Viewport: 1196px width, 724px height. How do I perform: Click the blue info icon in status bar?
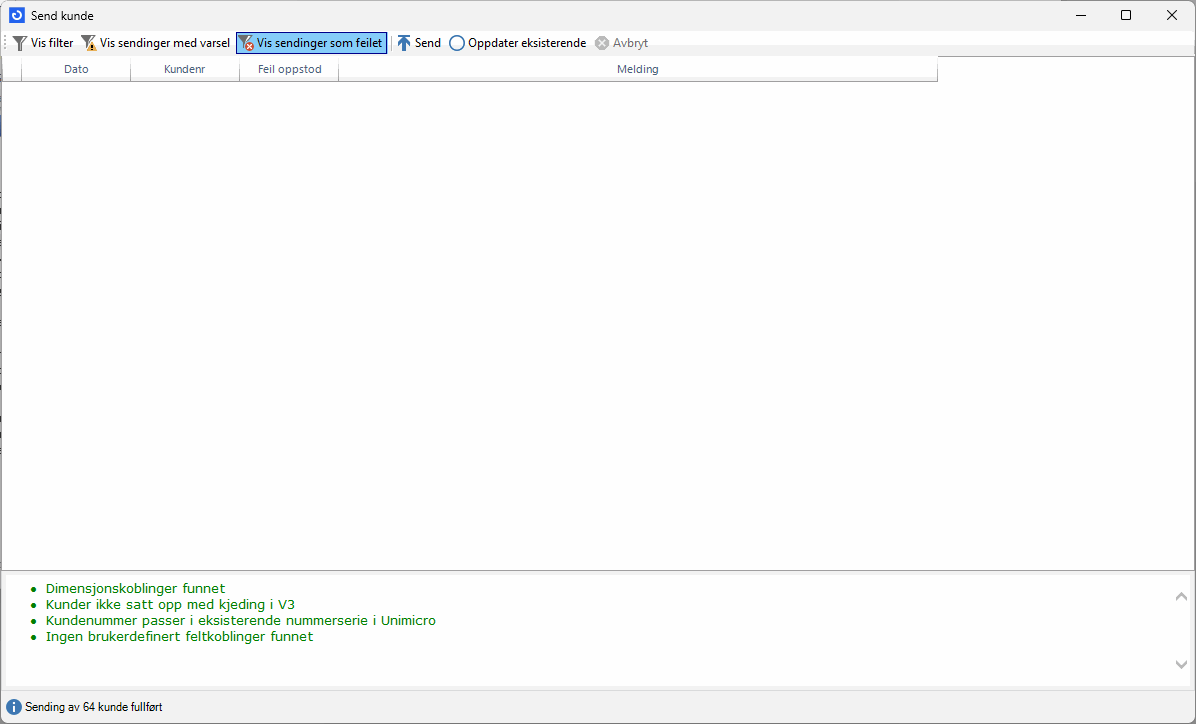click(x=14, y=707)
